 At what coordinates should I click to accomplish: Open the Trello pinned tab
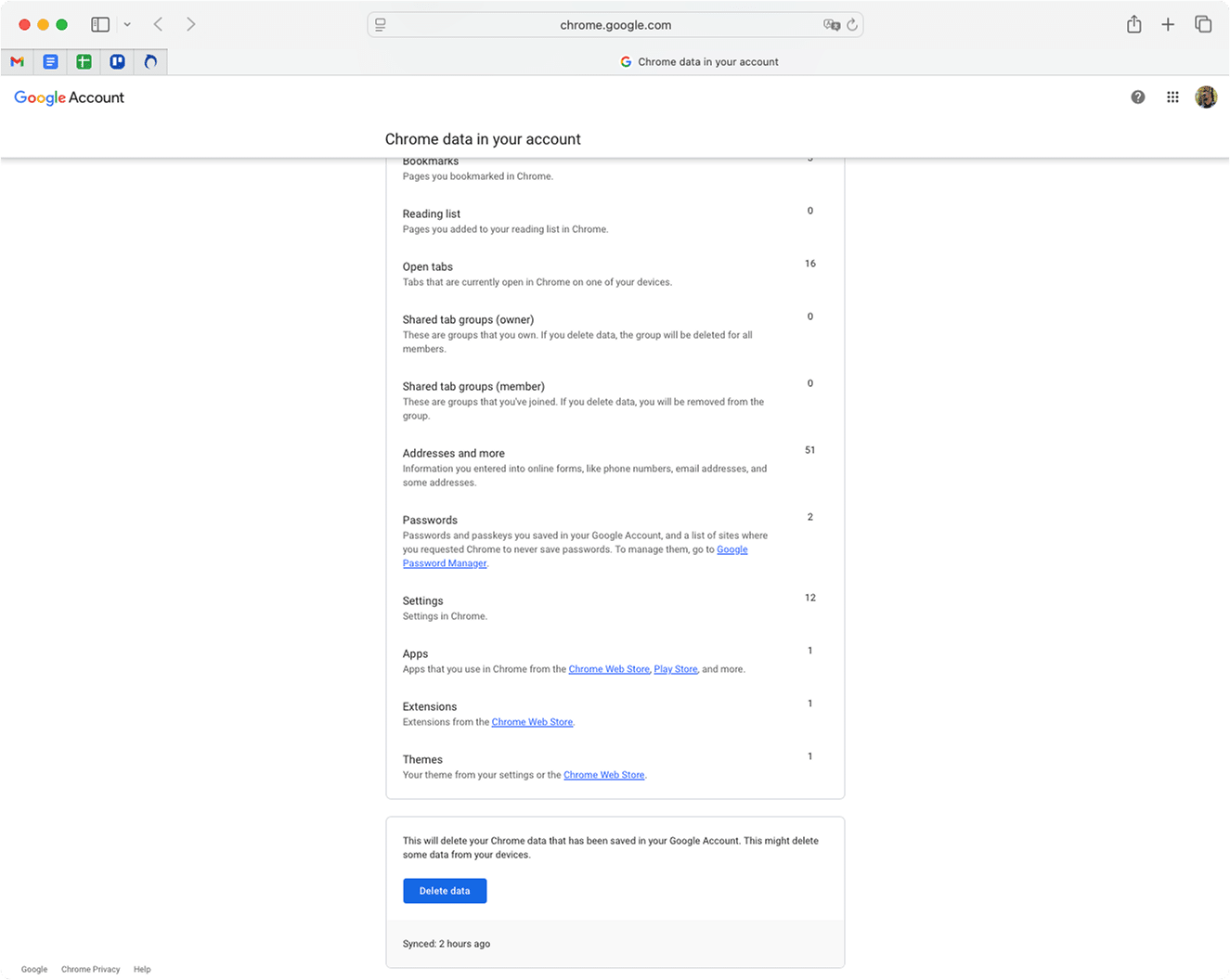[x=117, y=62]
